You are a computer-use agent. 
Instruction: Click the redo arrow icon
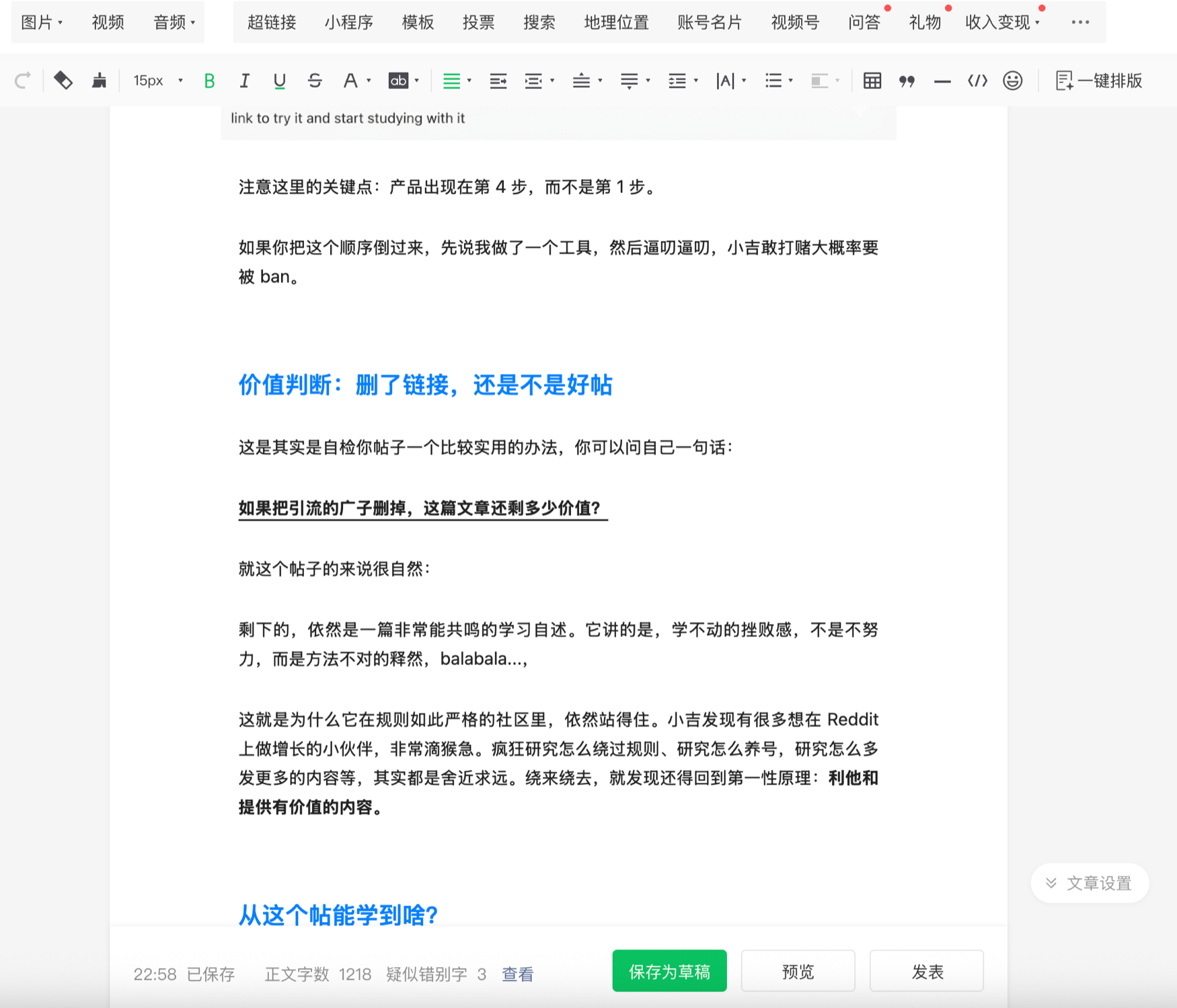22,81
